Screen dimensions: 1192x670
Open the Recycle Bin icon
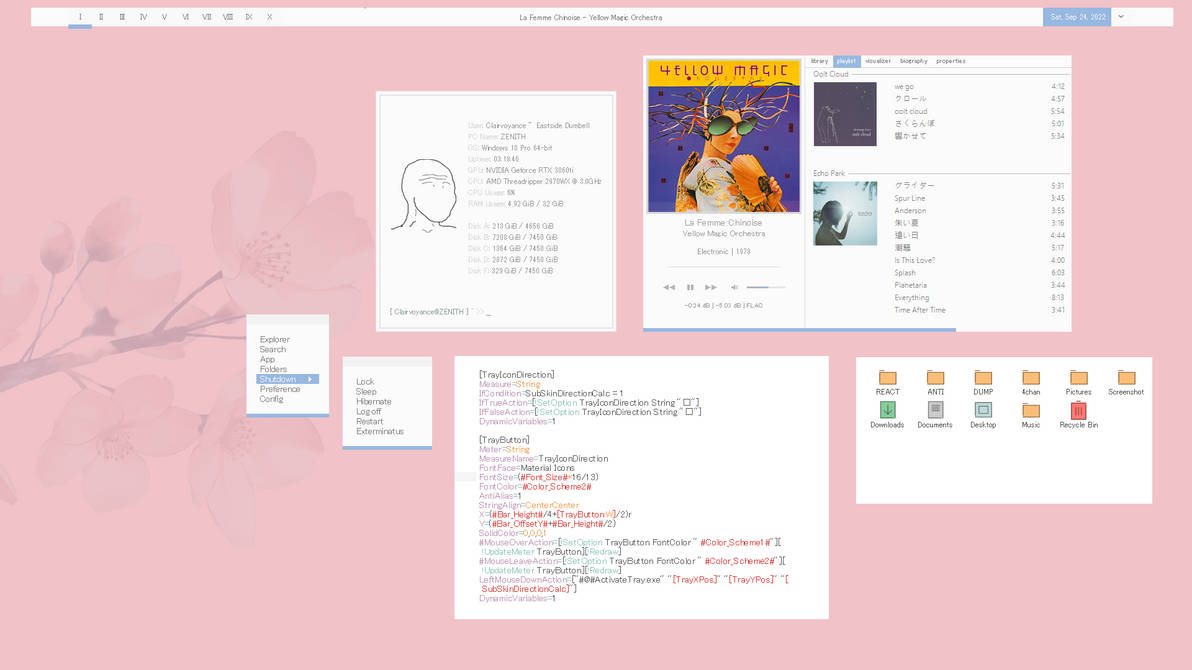1078,411
